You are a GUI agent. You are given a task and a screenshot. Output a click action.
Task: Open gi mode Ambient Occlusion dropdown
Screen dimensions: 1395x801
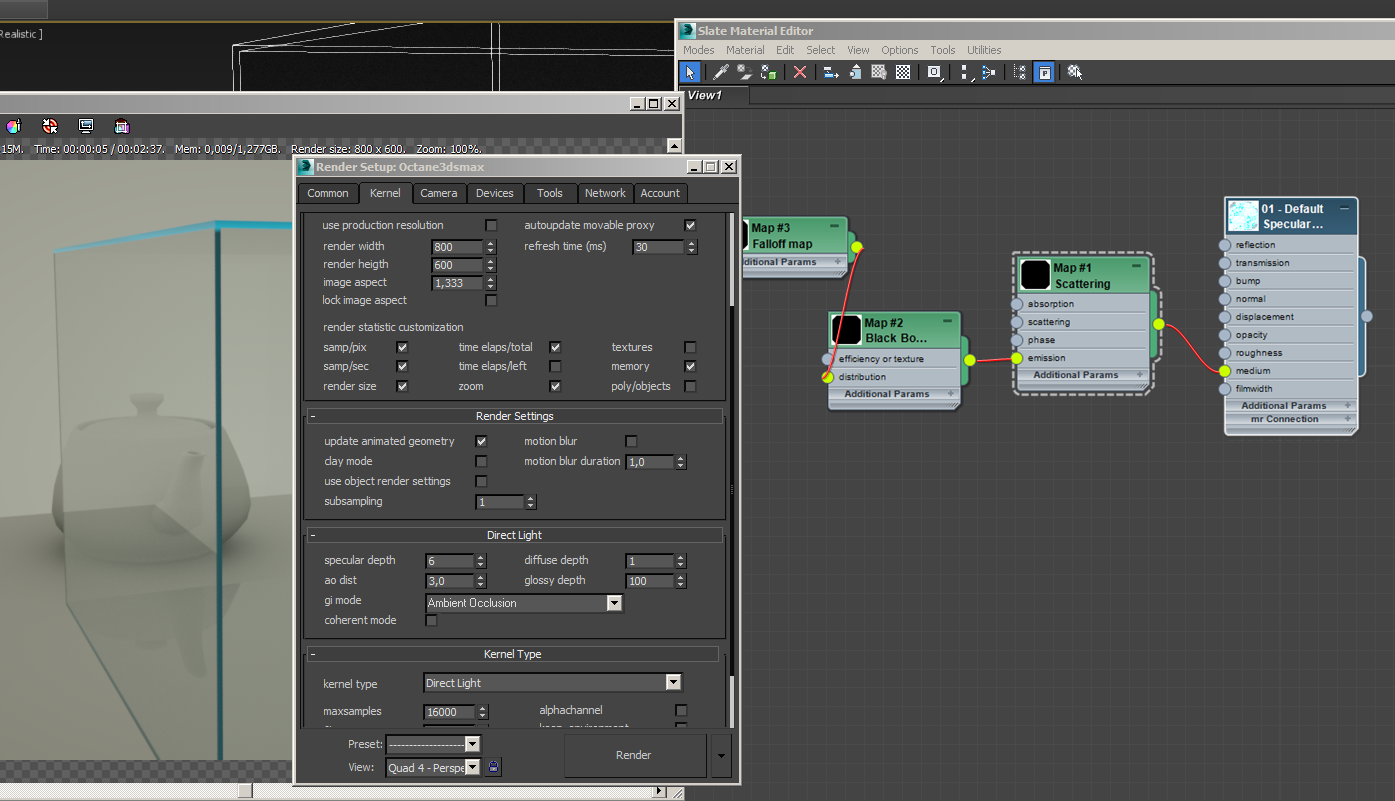point(524,603)
